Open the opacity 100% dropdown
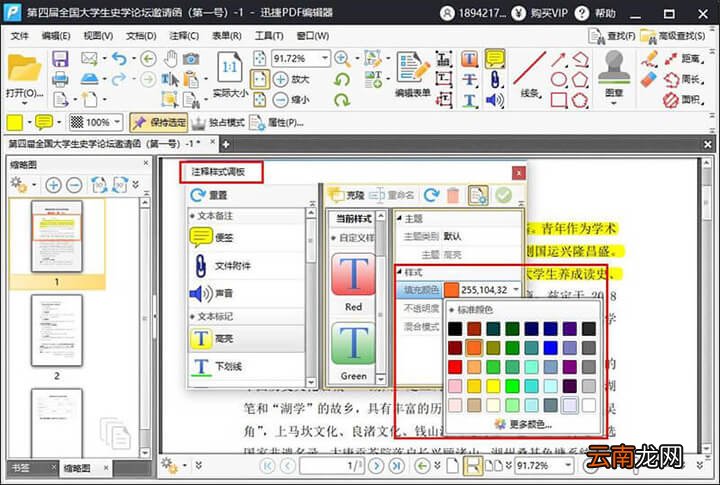This screenshot has height=485, width=720. [x=118, y=122]
